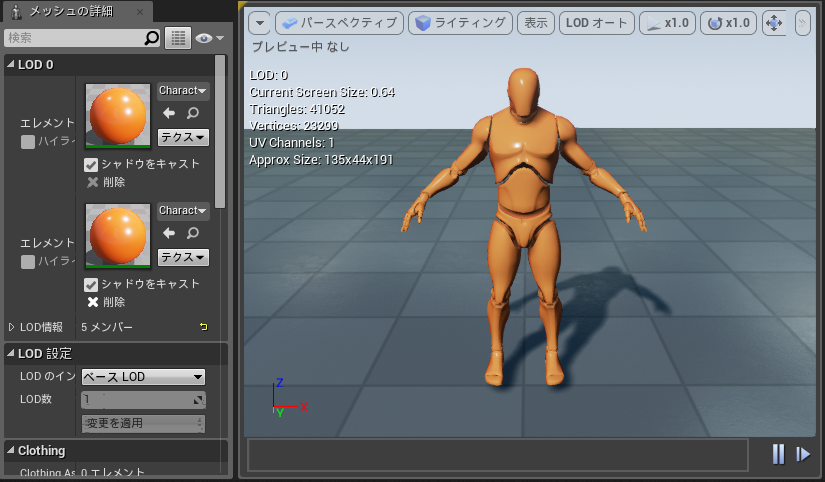Click the animation timeline scrub bar
The height and width of the screenshot is (482, 825).
coord(497,454)
